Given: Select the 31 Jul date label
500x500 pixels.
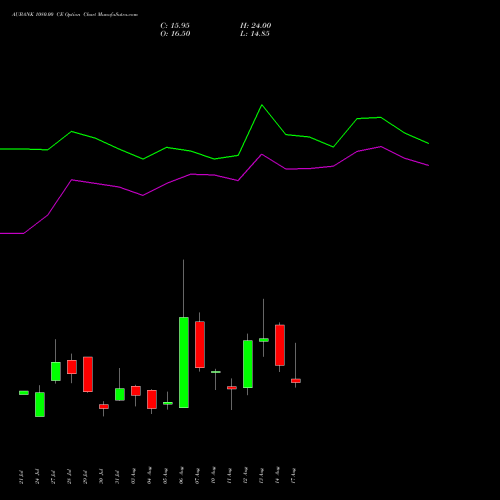Looking at the screenshot, I should 117,476.
